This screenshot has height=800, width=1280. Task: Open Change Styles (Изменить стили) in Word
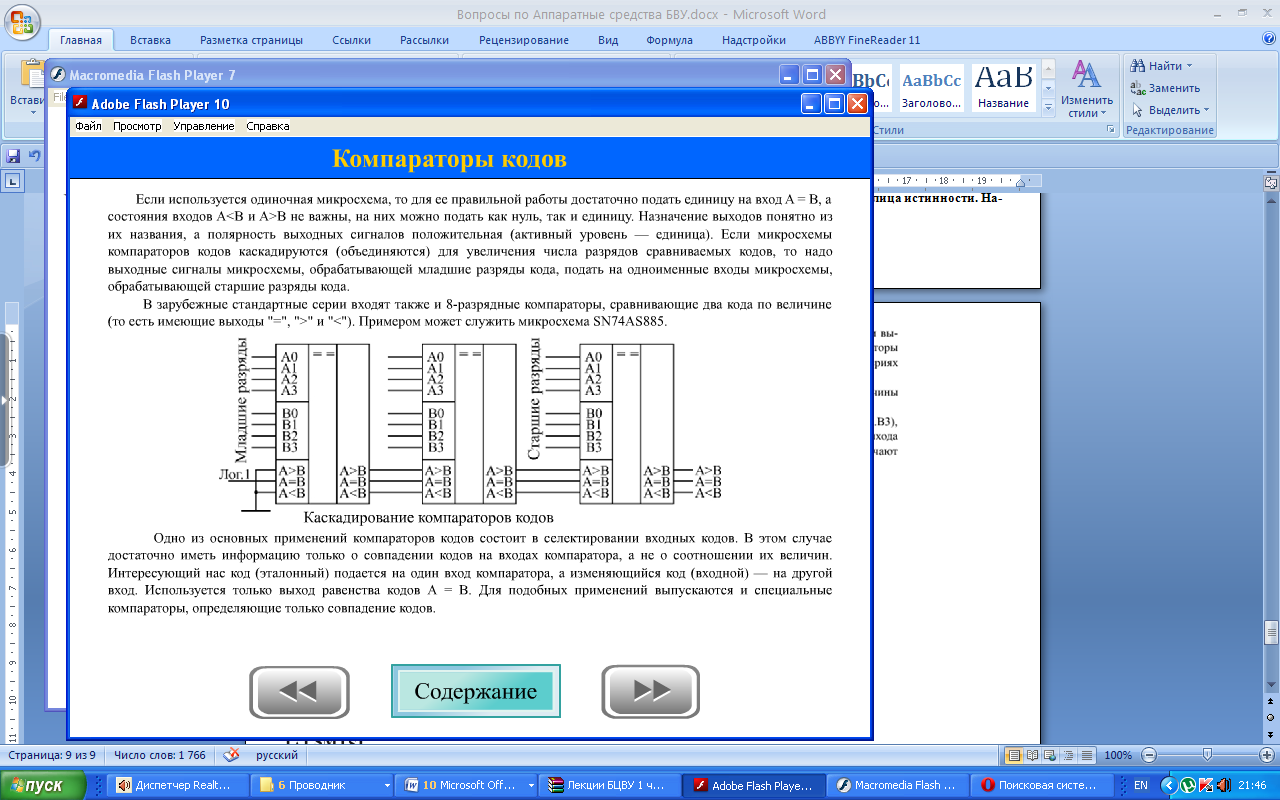point(1087,87)
